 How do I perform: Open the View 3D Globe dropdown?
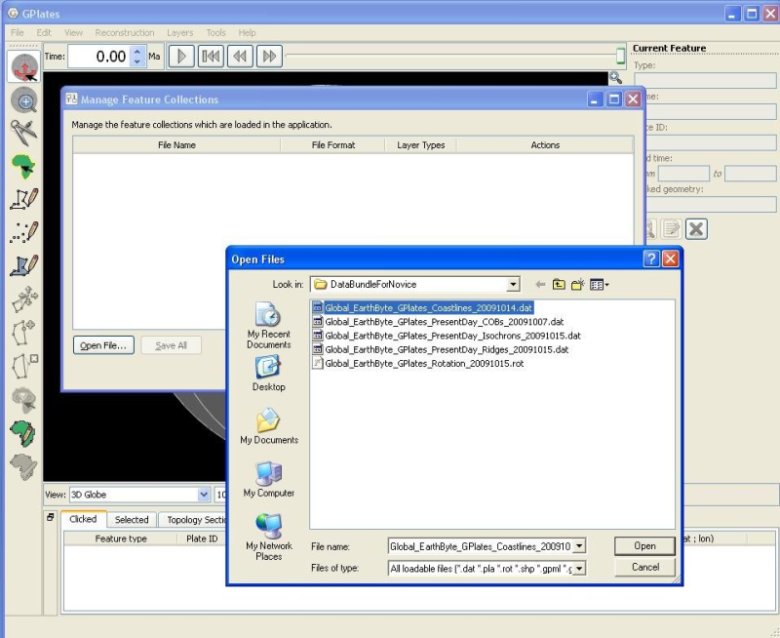pyautogui.click(x=203, y=494)
